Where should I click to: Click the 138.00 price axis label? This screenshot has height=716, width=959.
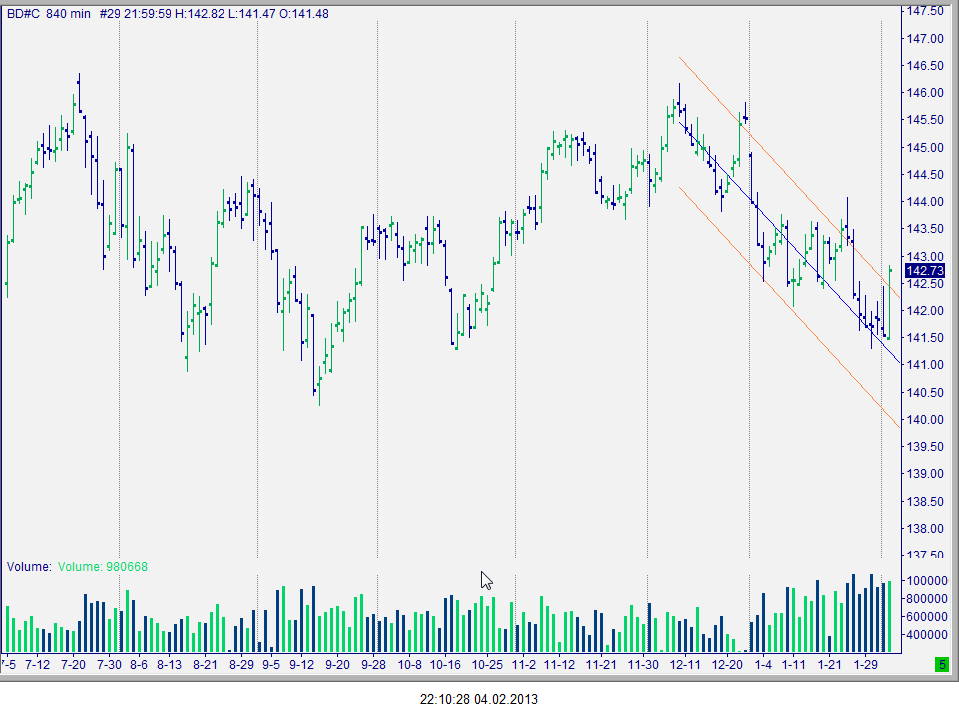tap(925, 529)
